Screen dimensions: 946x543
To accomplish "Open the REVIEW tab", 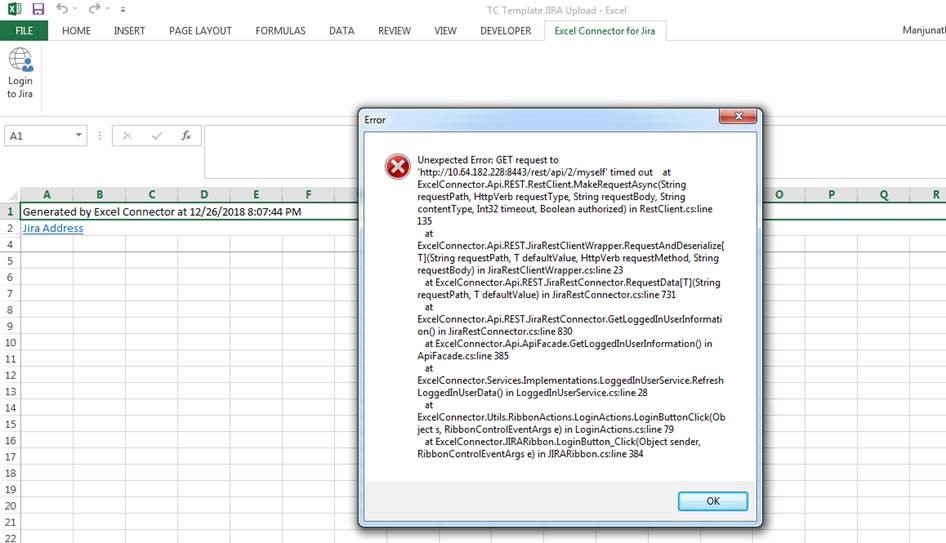I will (x=394, y=31).
